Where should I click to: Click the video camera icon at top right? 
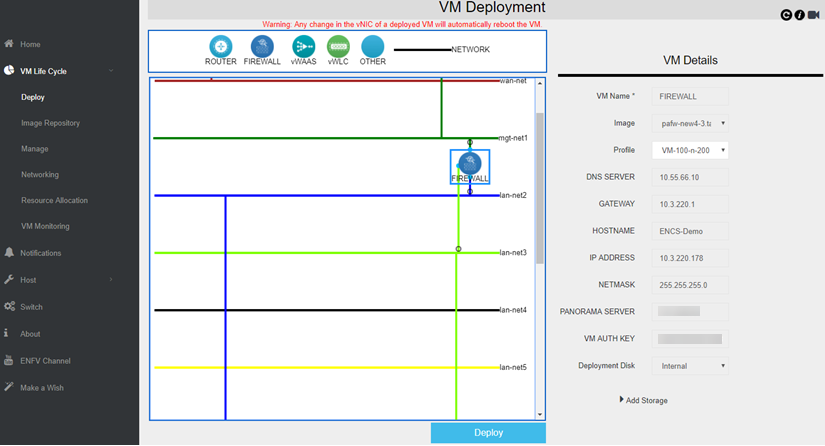click(x=814, y=15)
